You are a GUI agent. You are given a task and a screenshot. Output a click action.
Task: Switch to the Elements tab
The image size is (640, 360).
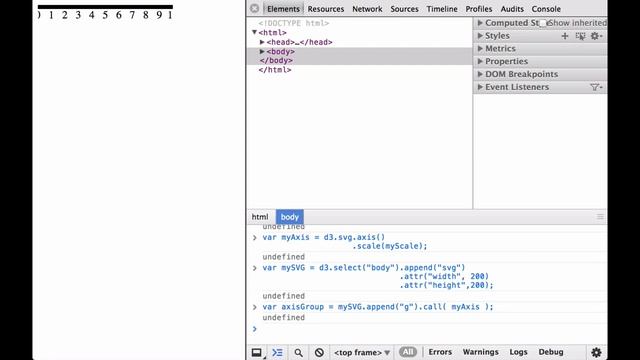(x=283, y=9)
